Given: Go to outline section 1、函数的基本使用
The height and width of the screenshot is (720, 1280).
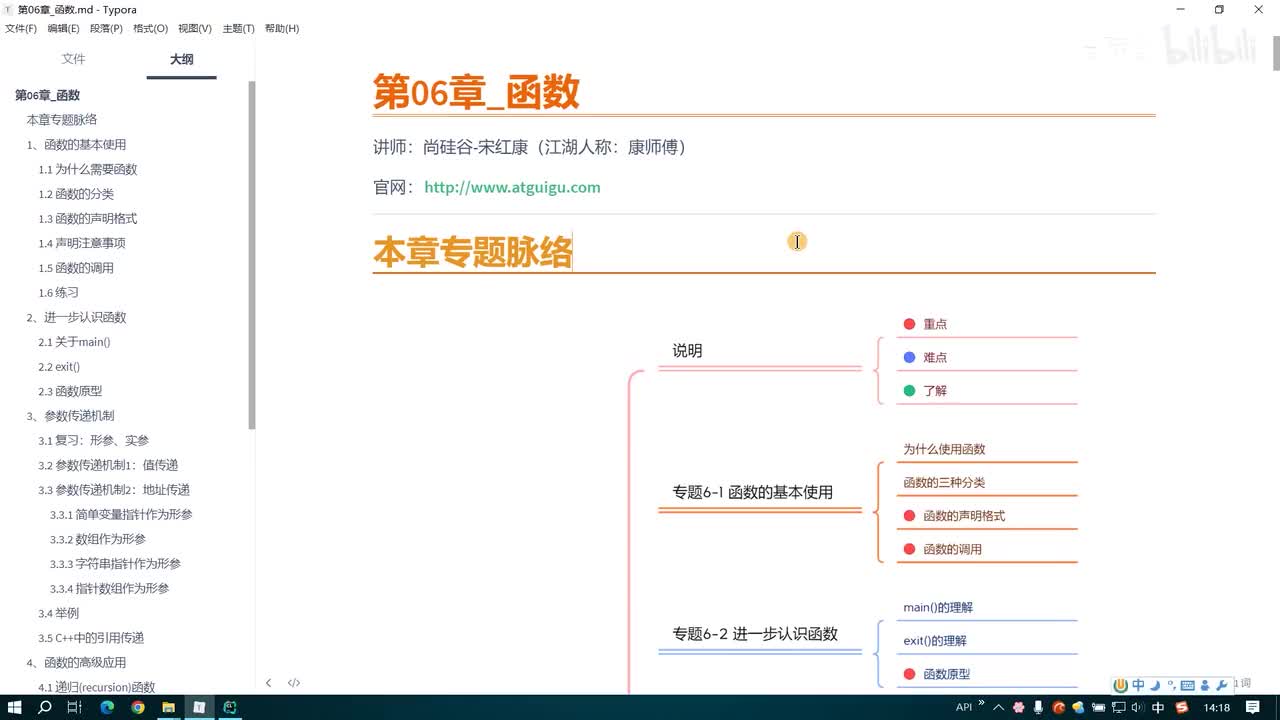Looking at the screenshot, I should tap(76, 145).
